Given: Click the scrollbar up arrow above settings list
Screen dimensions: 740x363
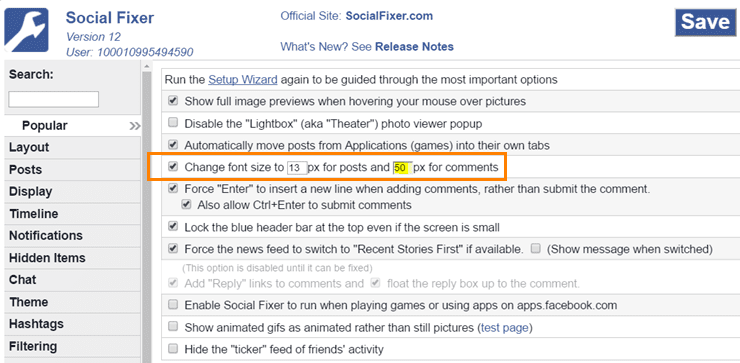Looking at the screenshot, I should [x=147, y=67].
